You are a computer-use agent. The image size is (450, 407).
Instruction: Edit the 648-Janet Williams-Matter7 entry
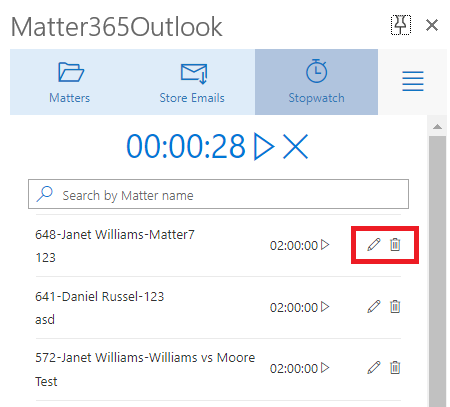coord(374,245)
